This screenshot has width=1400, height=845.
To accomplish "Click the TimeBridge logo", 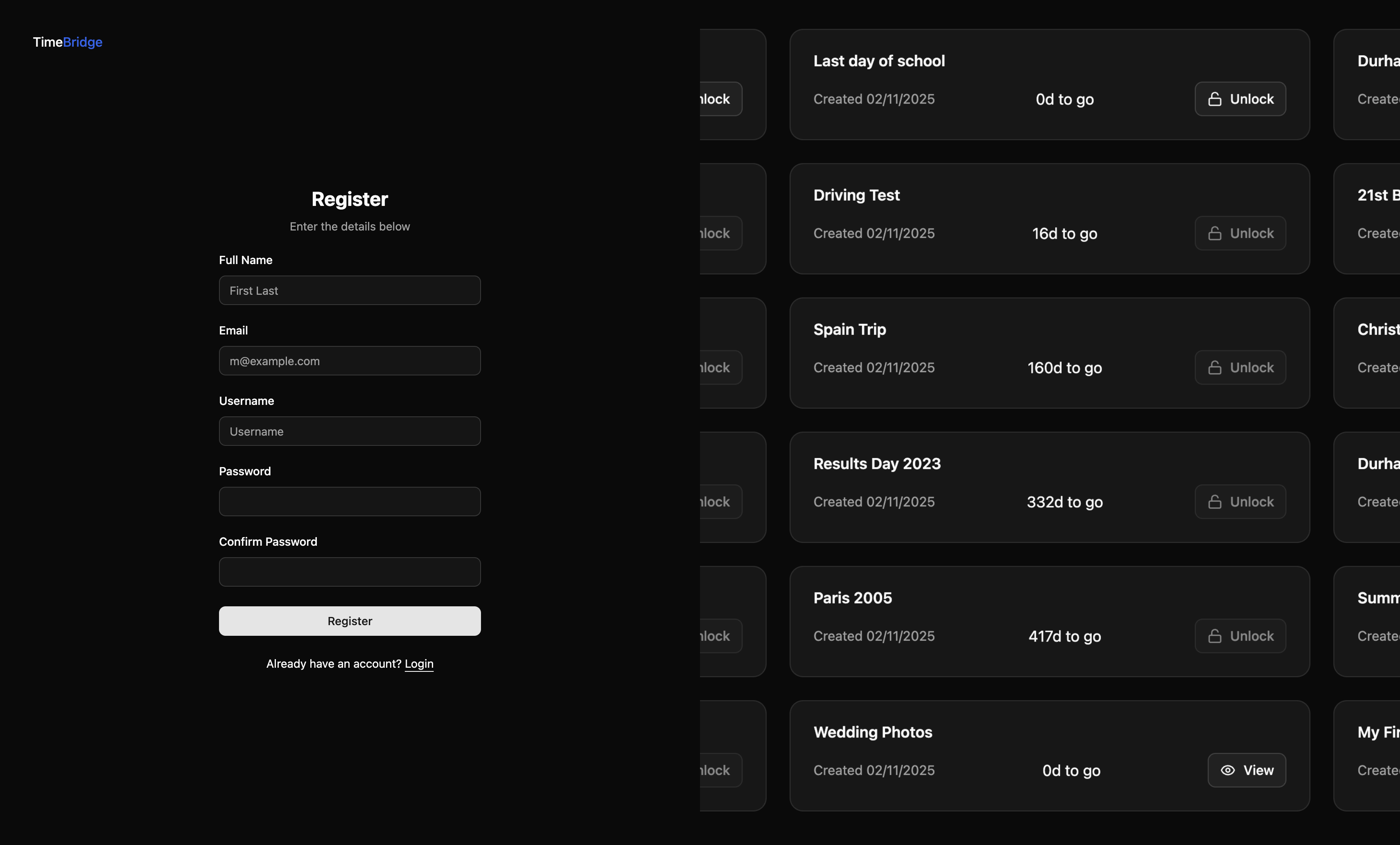I will (68, 42).
